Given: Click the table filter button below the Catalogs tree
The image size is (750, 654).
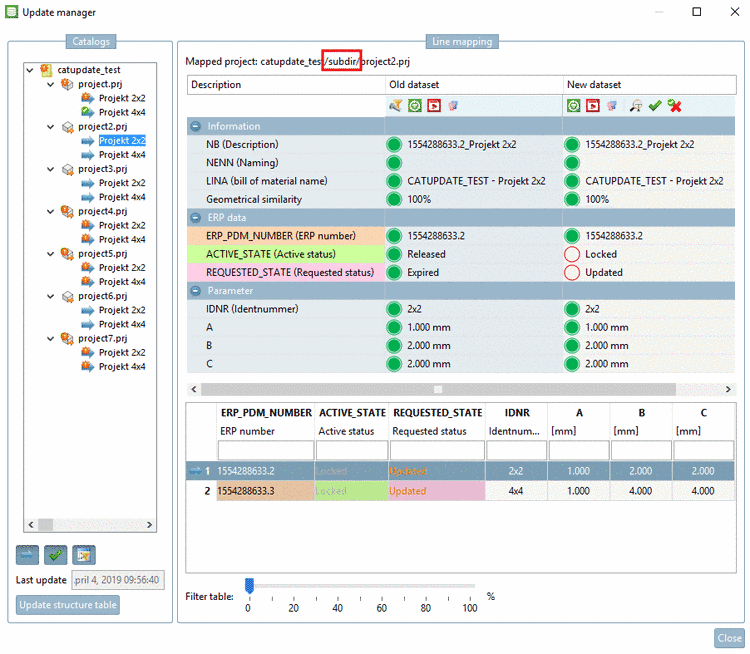Looking at the screenshot, I should (84, 555).
